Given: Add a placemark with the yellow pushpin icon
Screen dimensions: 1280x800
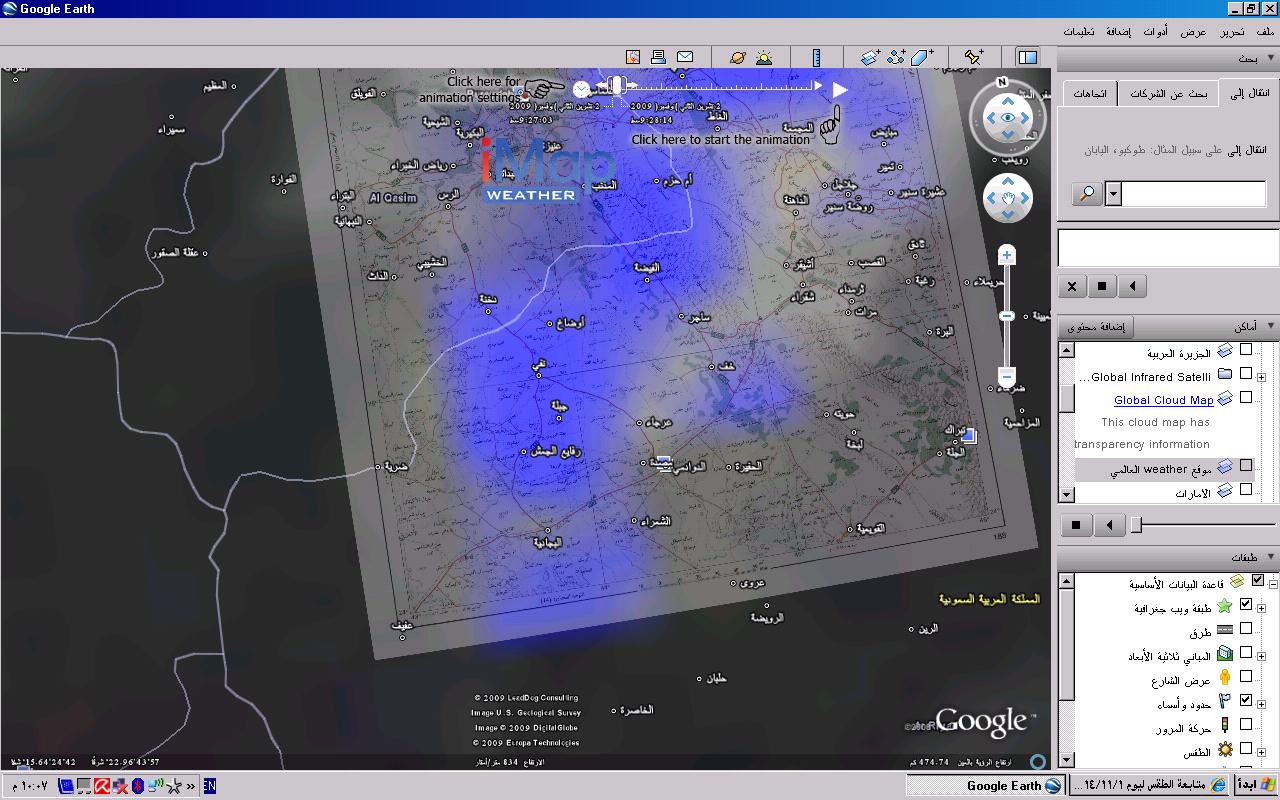Looking at the screenshot, I should coord(973,57).
